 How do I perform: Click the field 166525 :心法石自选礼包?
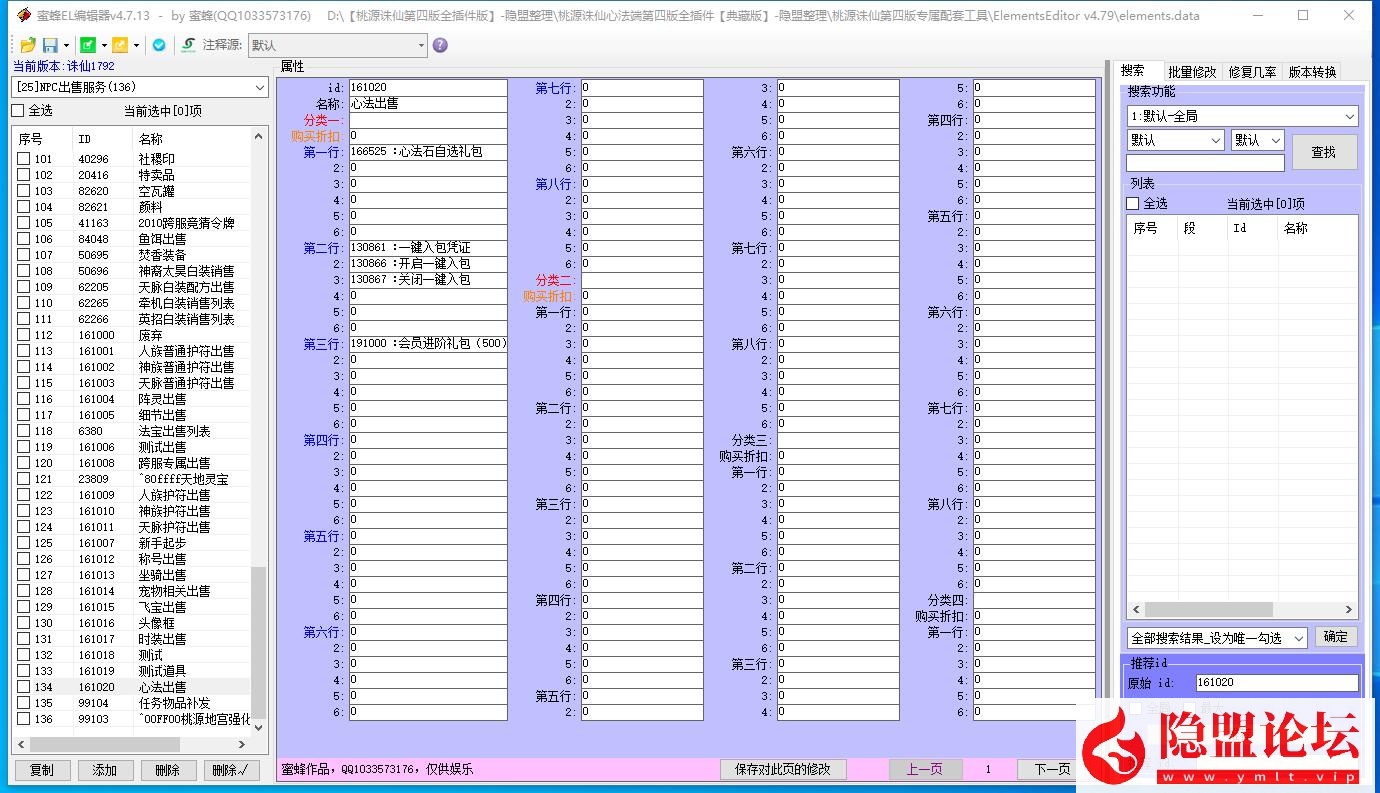pos(428,152)
